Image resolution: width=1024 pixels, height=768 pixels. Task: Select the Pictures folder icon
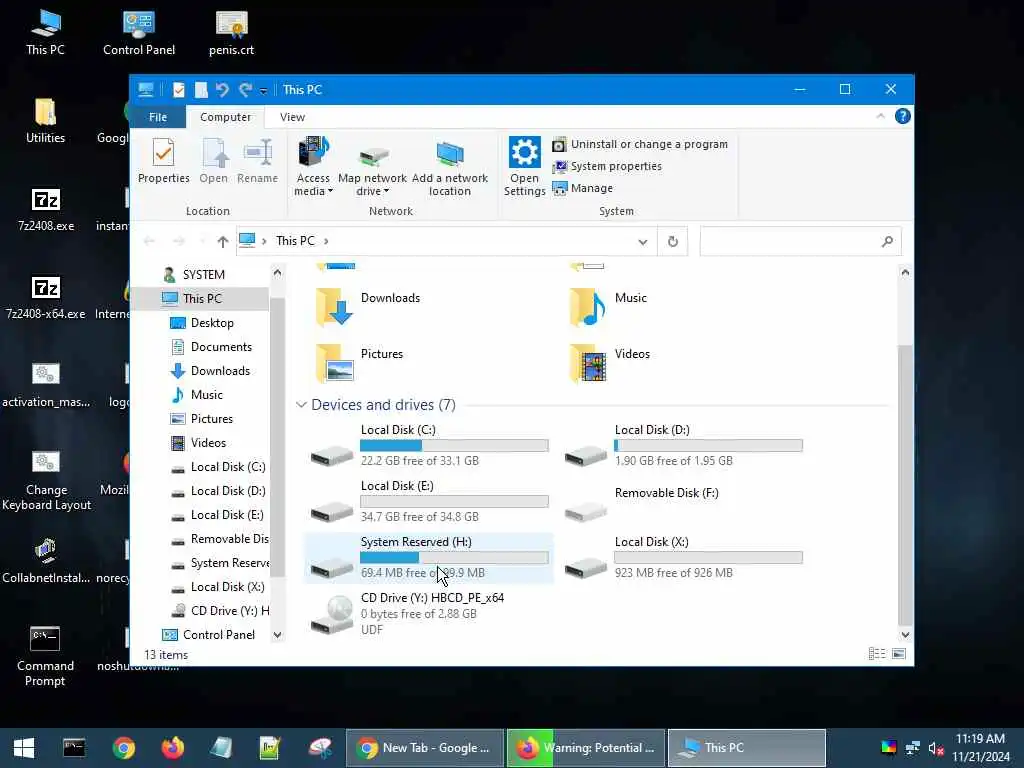click(x=335, y=362)
